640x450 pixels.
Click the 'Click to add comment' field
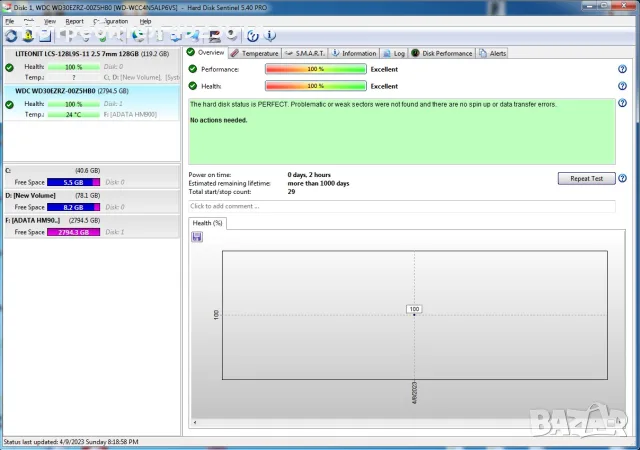(x=402, y=206)
